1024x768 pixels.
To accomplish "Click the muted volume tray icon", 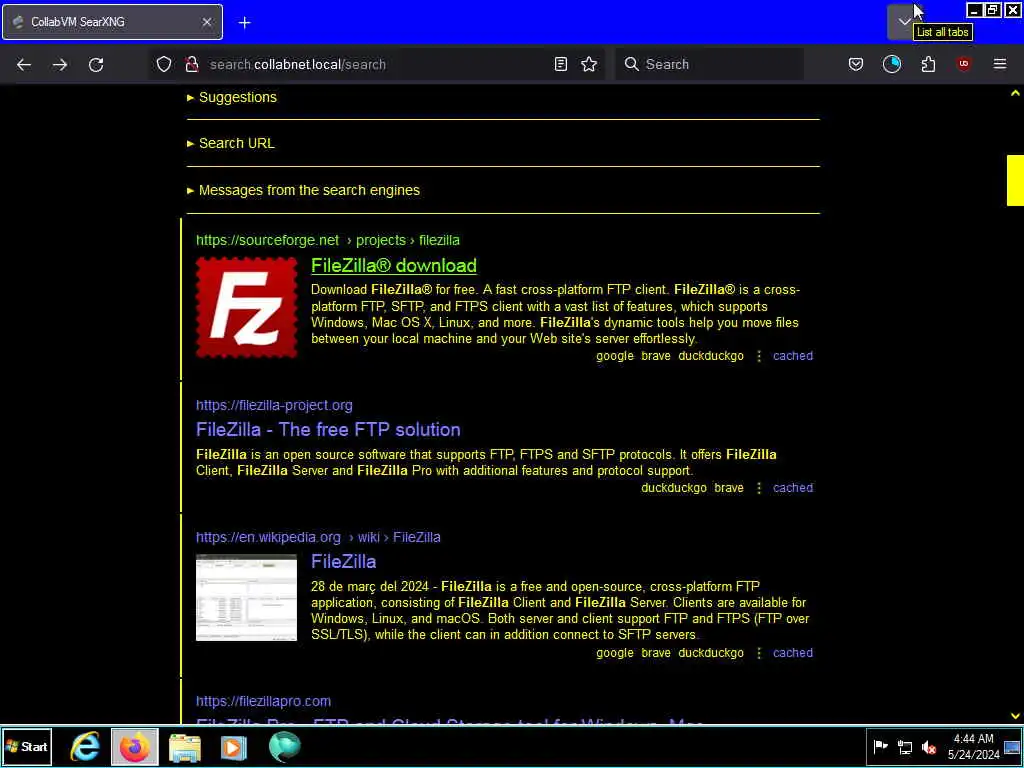I will pos(928,747).
